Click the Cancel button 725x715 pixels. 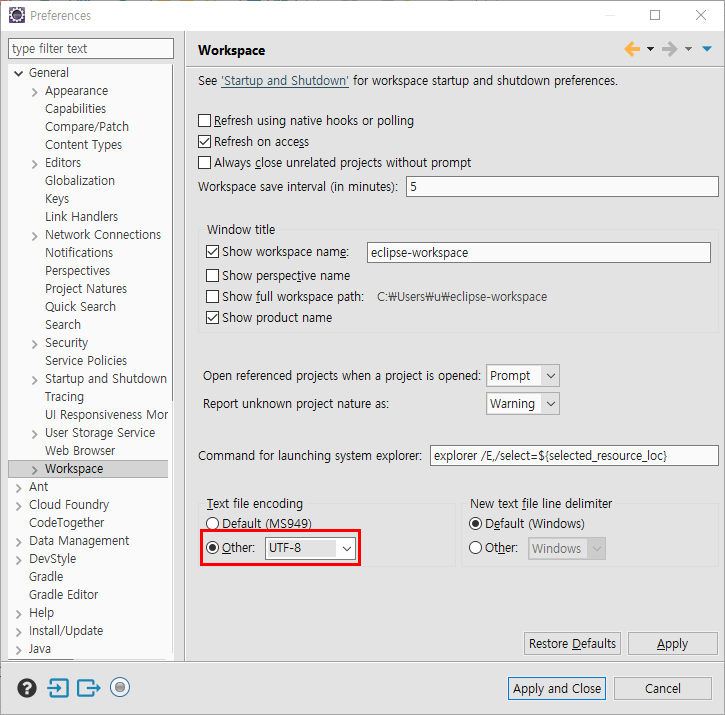point(663,689)
